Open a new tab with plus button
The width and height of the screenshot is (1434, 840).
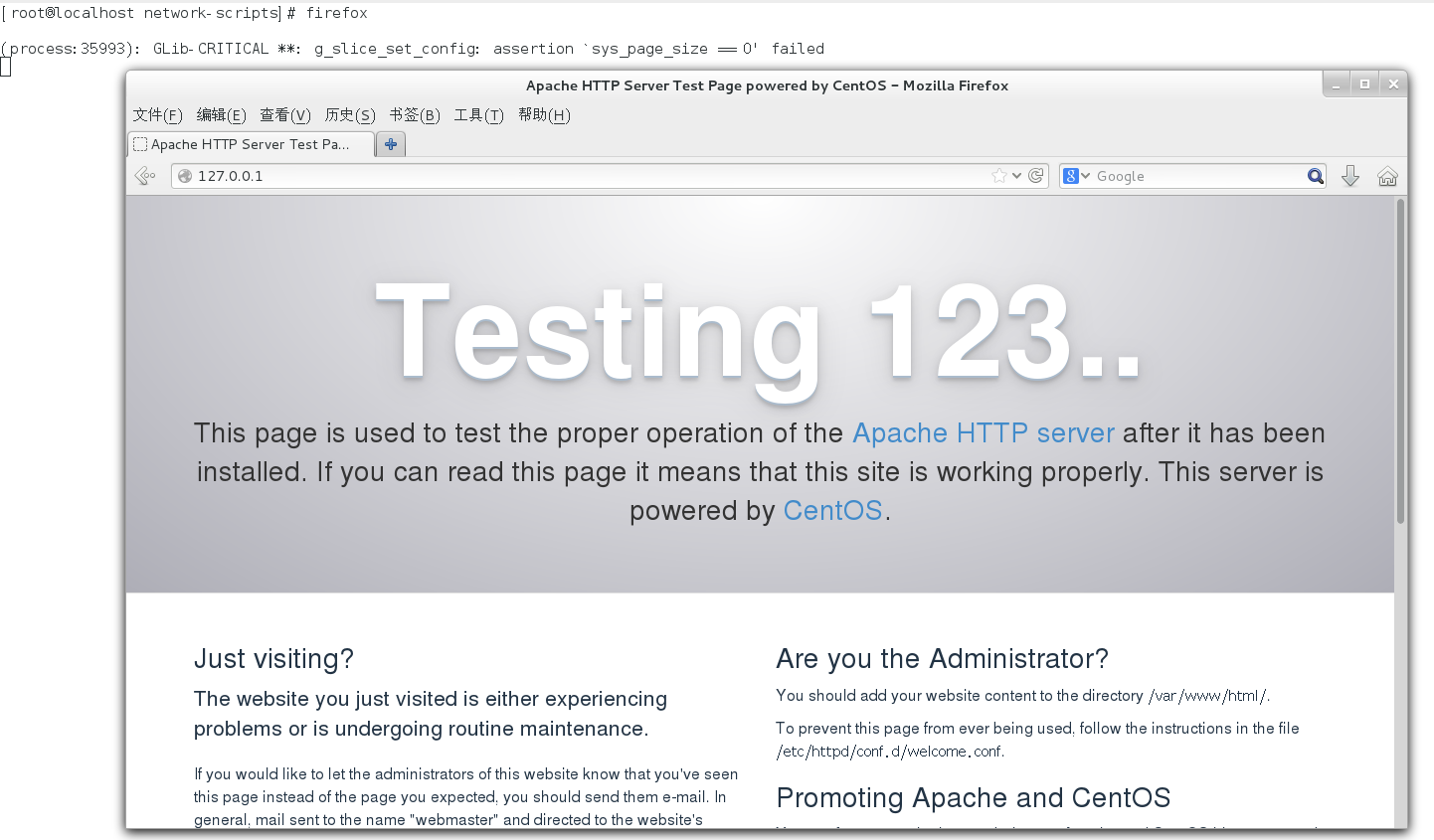pos(391,144)
